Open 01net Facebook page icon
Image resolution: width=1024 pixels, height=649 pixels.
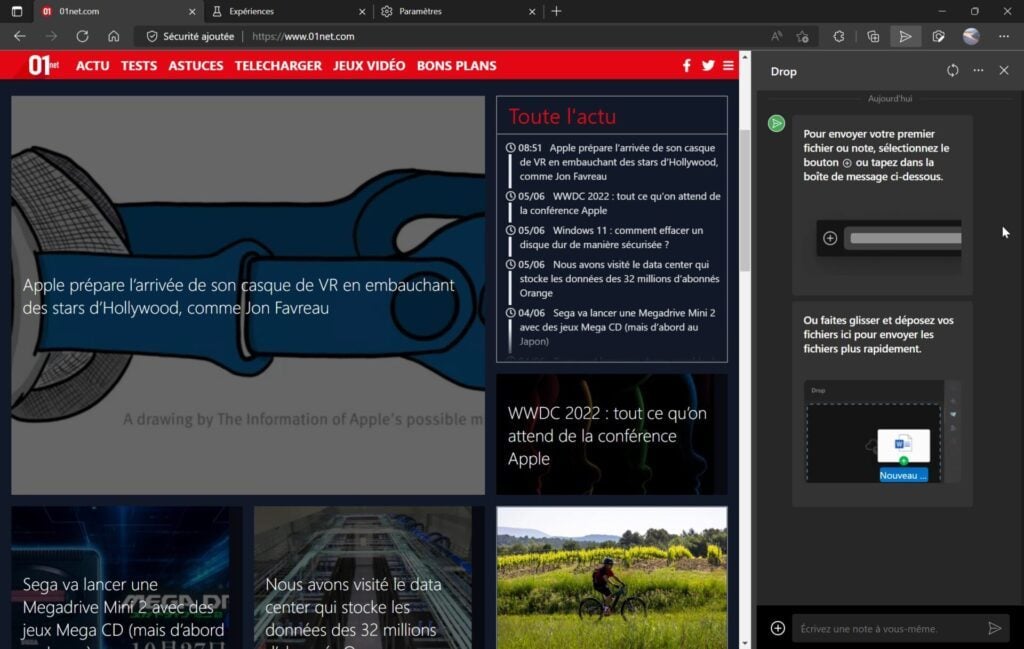(x=686, y=65)
